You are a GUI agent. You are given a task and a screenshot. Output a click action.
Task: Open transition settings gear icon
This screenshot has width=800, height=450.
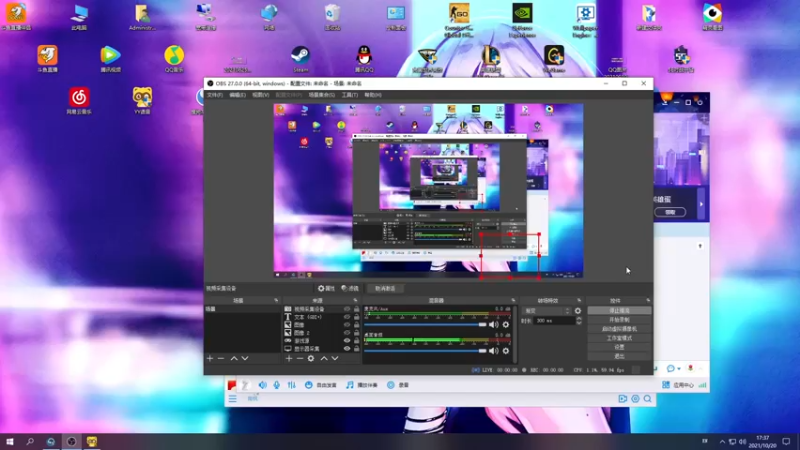[577, 311]
